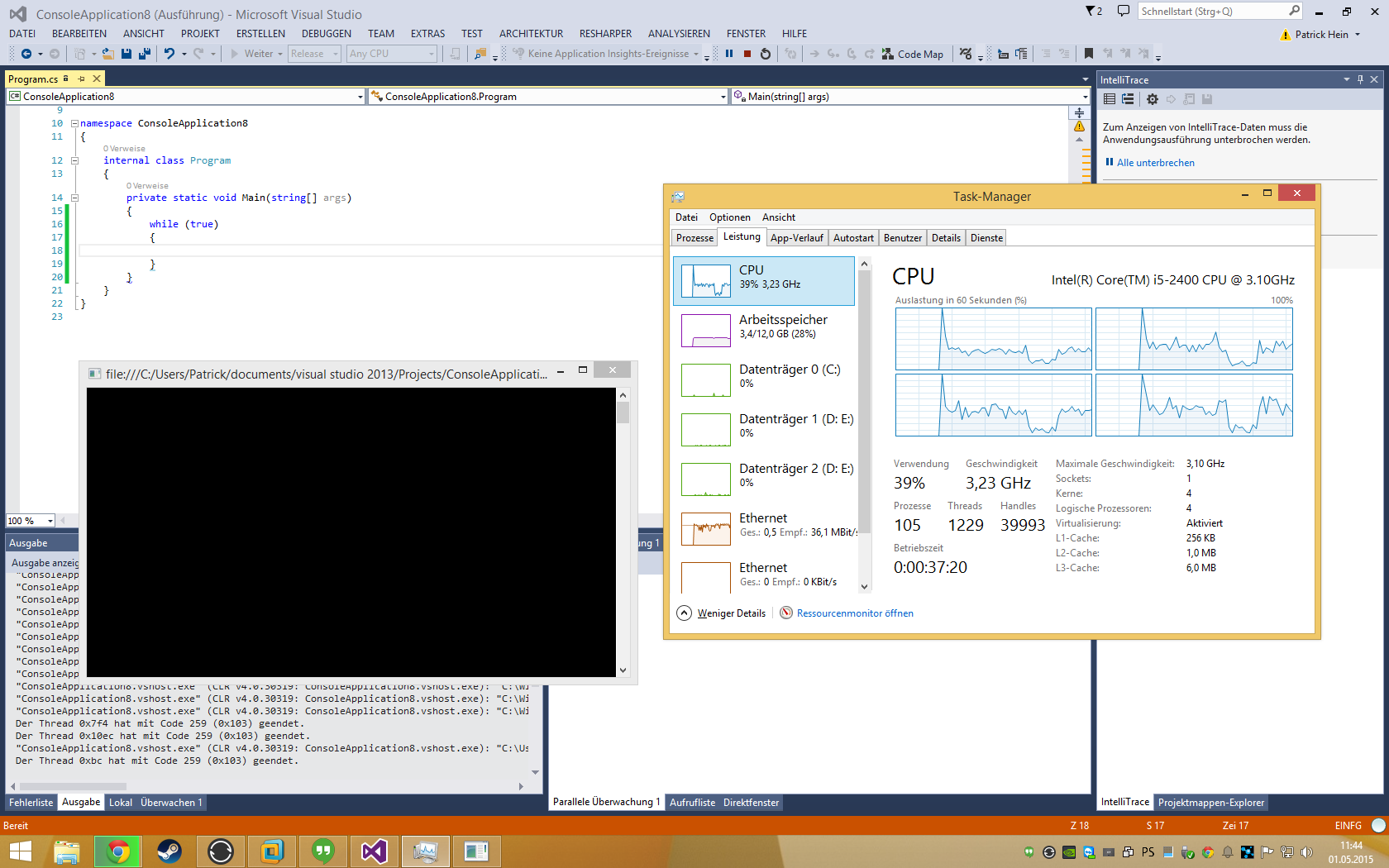Collapse the internal class Program block

[x=74, y=160]
